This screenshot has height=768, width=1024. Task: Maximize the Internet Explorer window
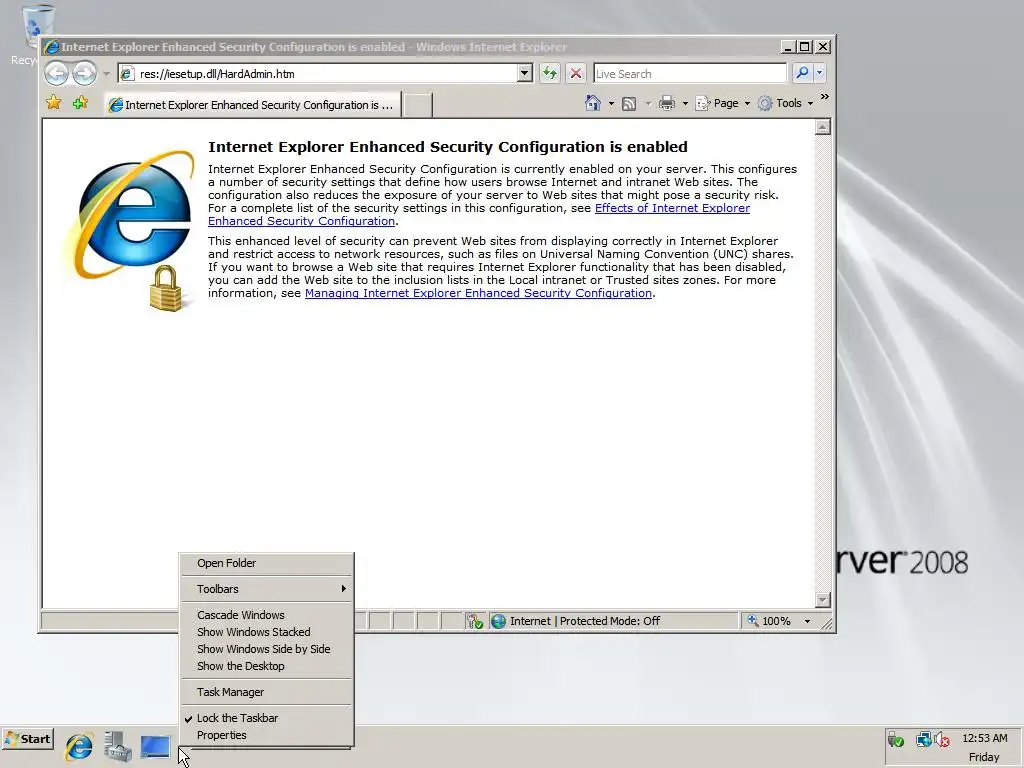click(805, 47)
